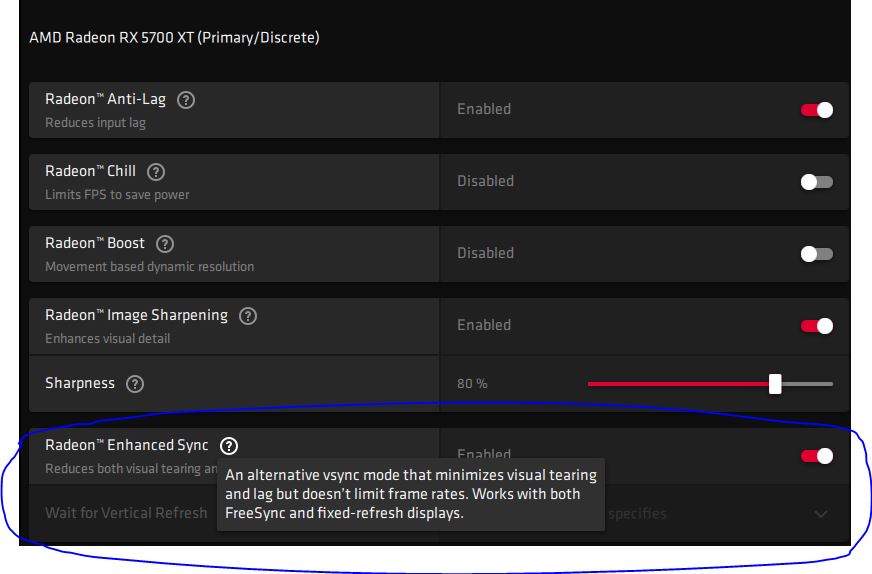Turn on Radeon Boost
The width and height of the screenshot is (872, 574).
pyautogui.click(x=816, y=254)
